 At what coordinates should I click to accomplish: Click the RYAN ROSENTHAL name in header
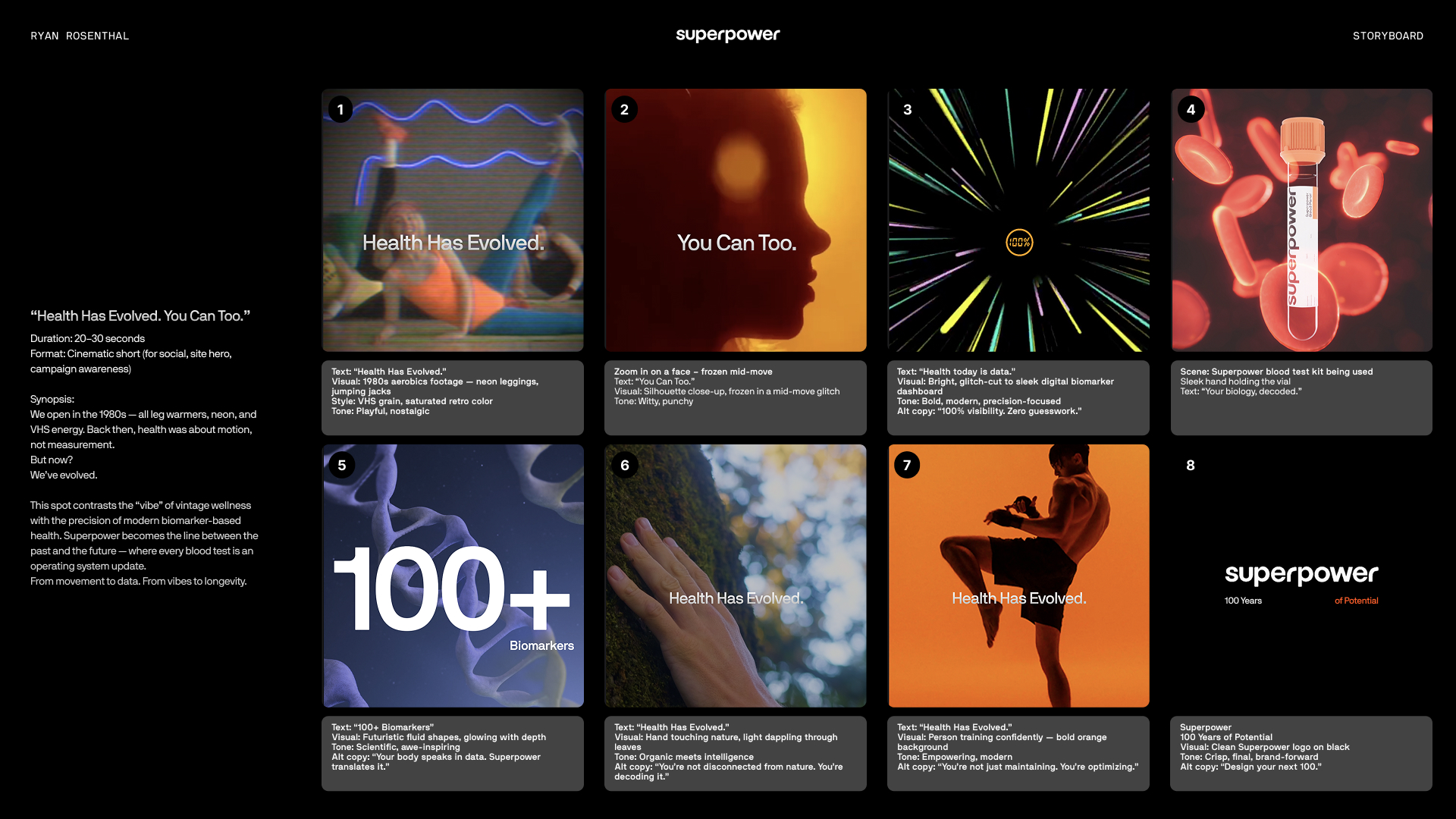tap(80, 36)
